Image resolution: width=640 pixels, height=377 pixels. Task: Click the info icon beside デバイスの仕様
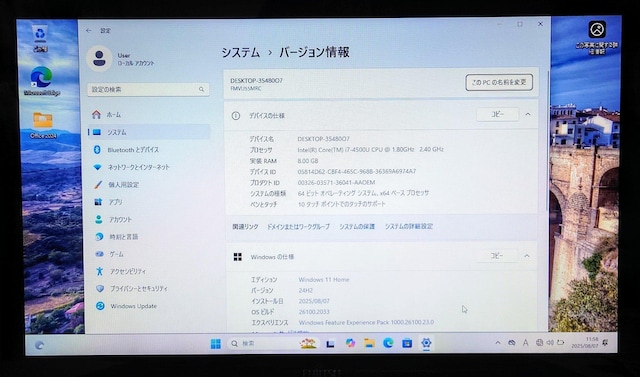[236, 115]
